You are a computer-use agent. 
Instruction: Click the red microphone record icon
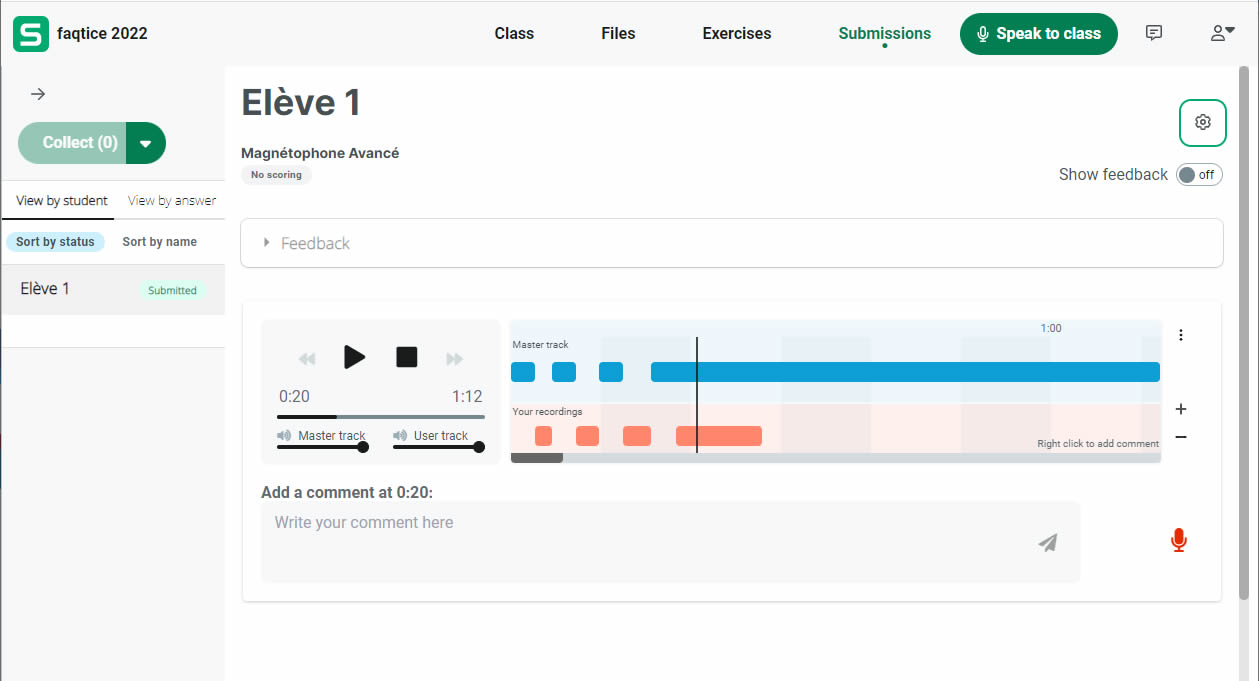tap(1179, 541)
